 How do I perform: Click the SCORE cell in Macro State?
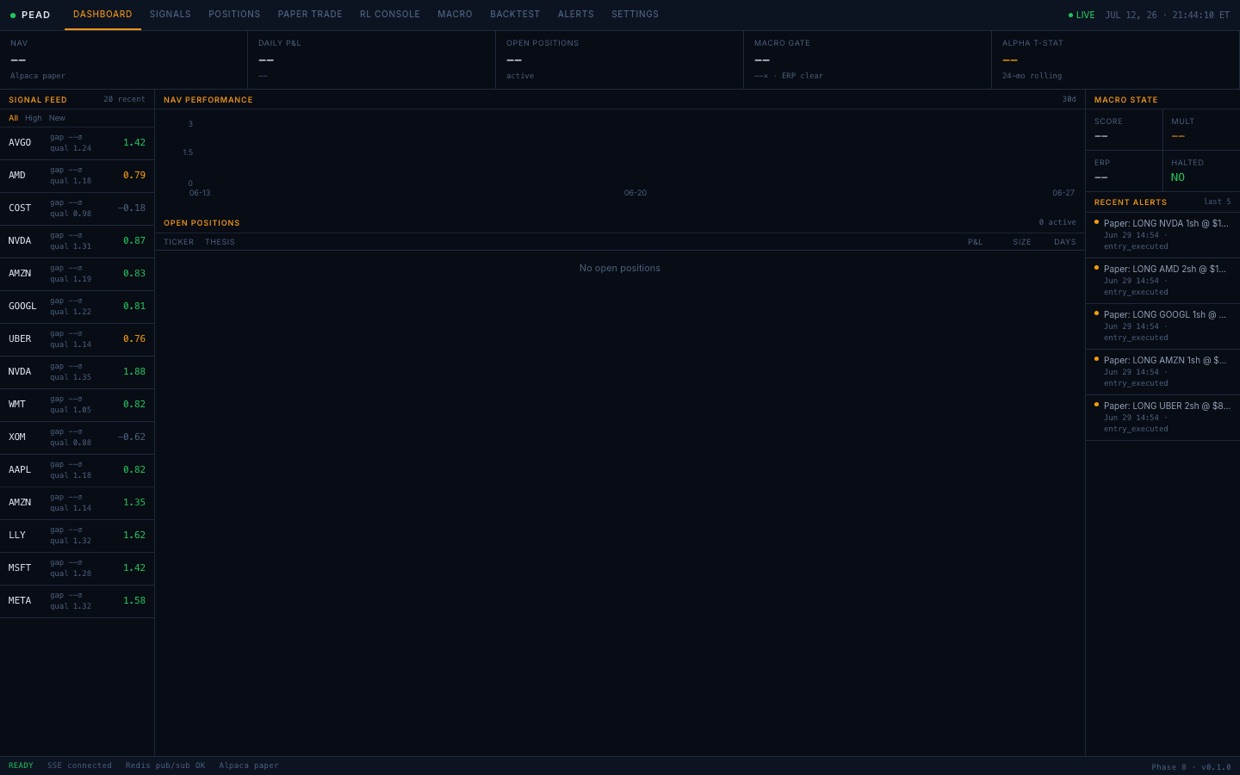1124,130
